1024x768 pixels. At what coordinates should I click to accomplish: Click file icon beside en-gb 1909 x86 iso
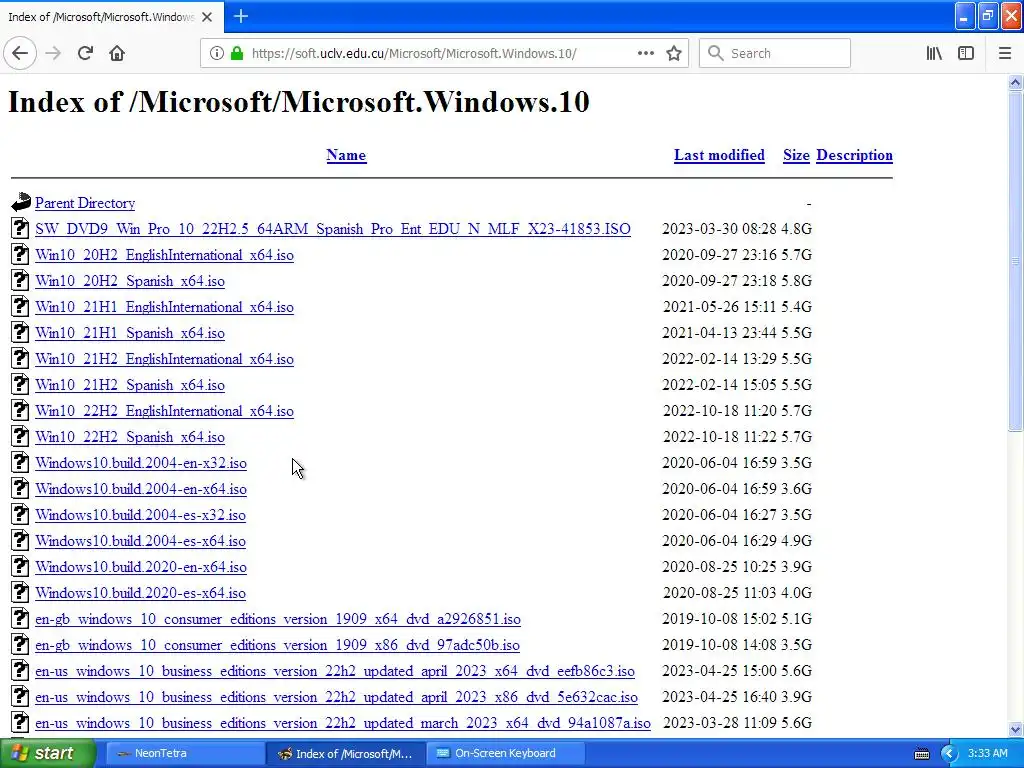tap(20, 644)
